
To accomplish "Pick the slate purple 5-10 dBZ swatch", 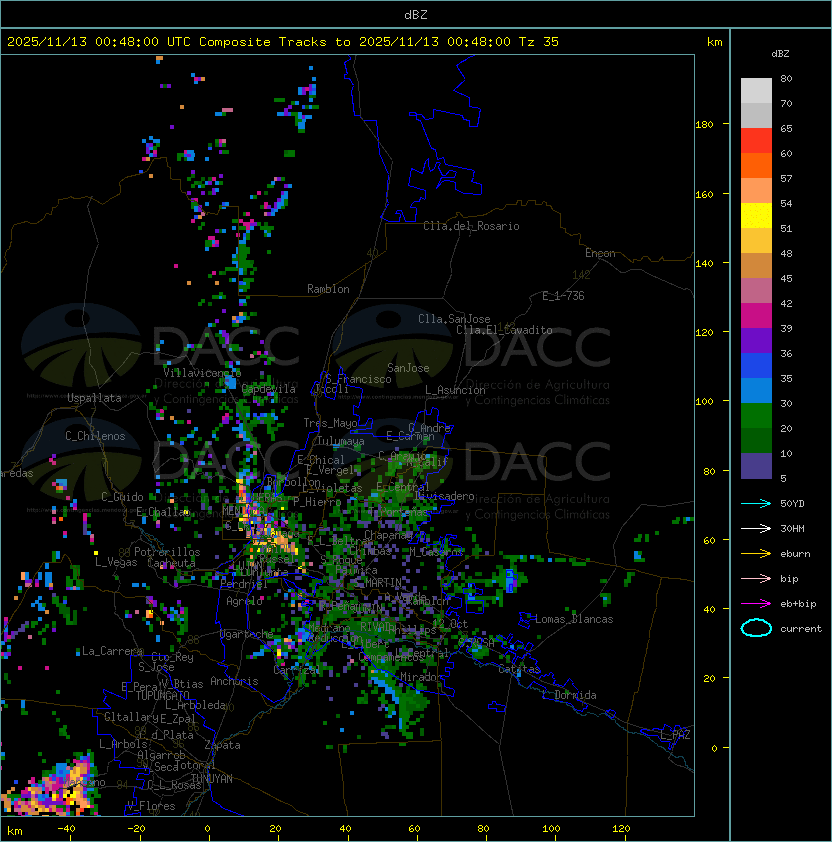I will point(756,466).
